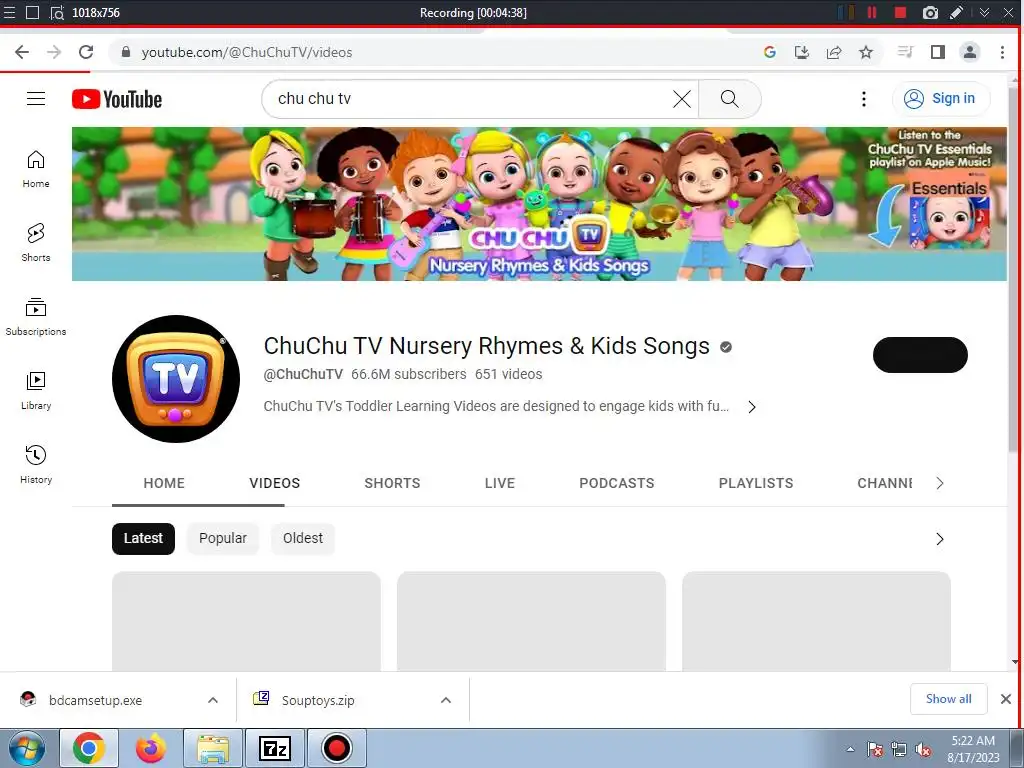Select the Latest filter chip
Viewport: 1024px width, 768px height.
point(143,539)
